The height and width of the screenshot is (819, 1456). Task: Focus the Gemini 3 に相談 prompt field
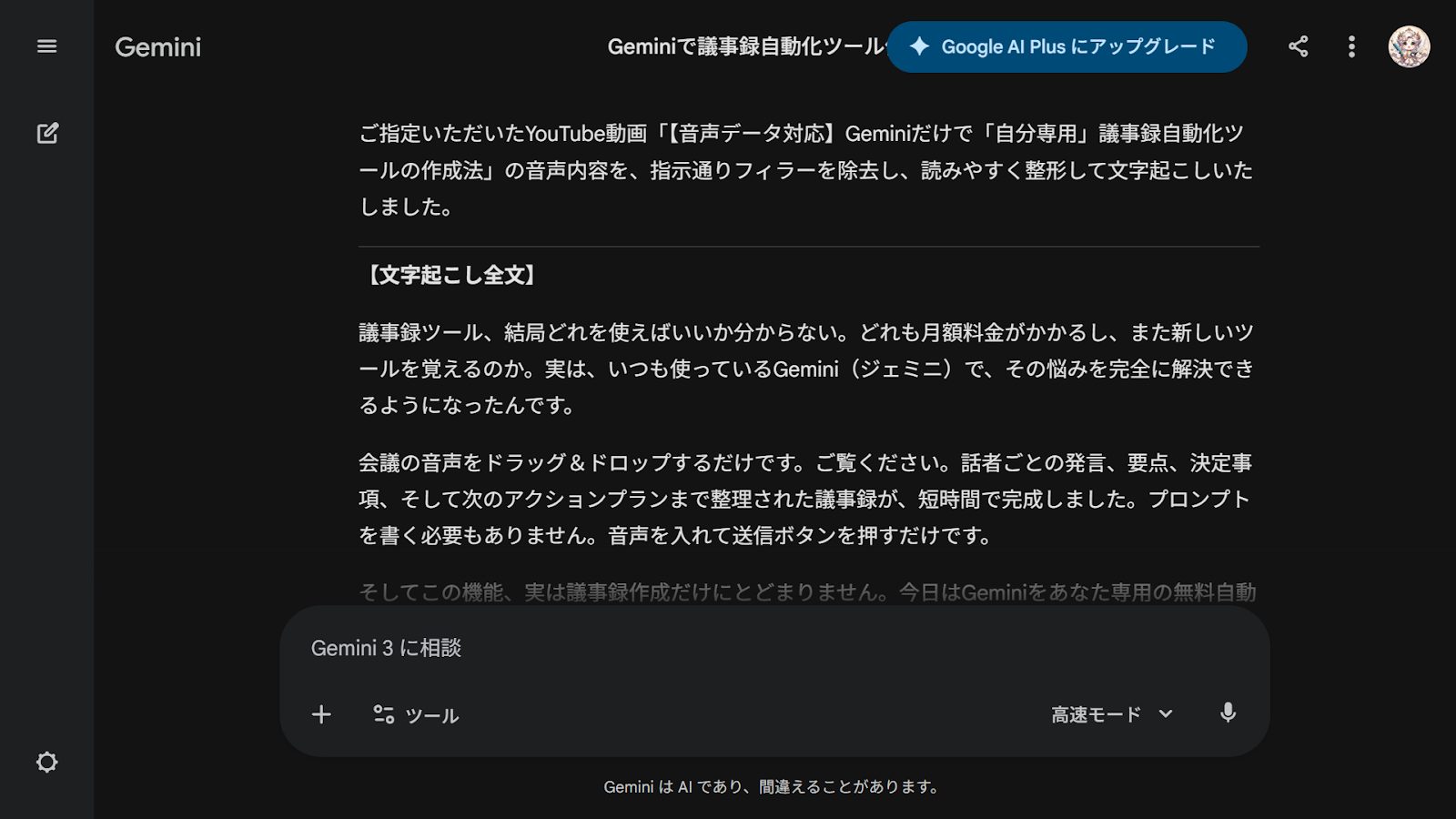pyautogui.click(x=773, y=648)
